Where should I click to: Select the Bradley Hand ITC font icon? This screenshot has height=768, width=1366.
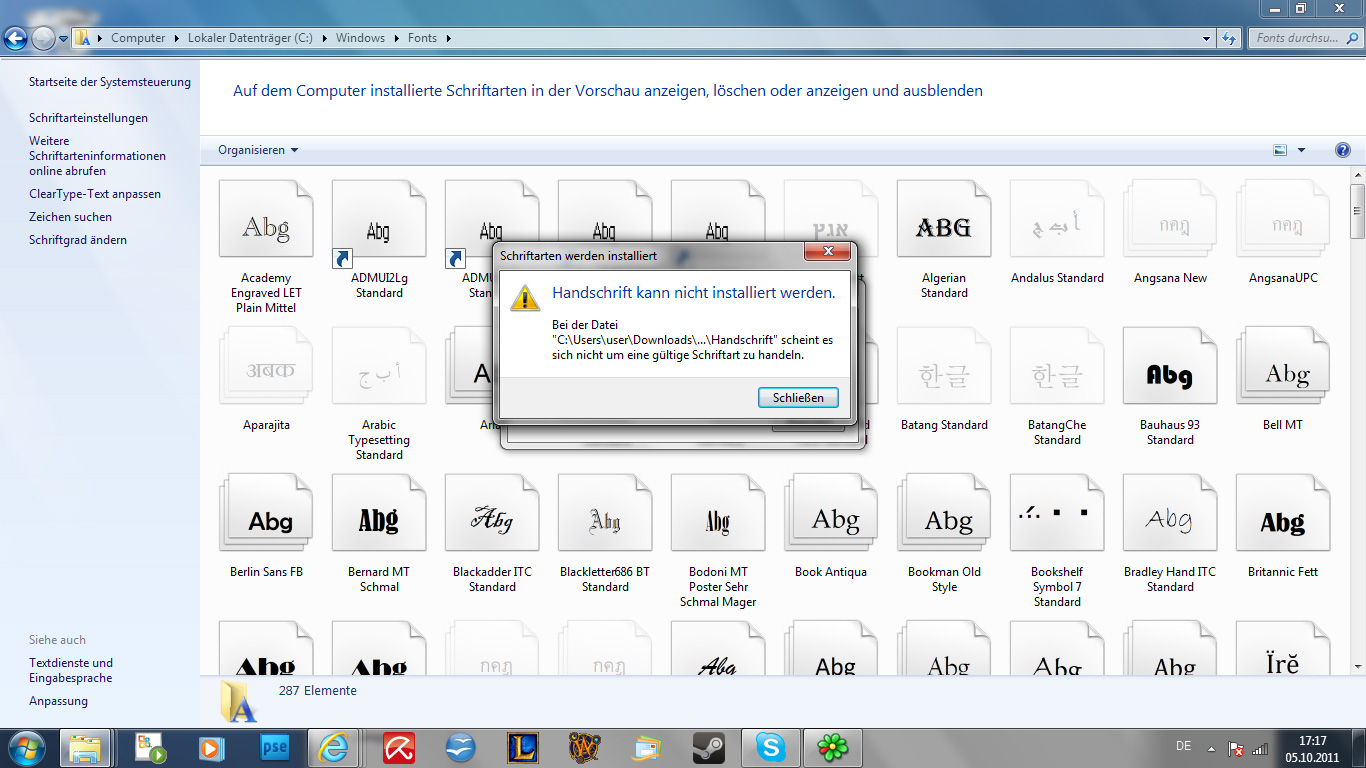(1170, 522)
